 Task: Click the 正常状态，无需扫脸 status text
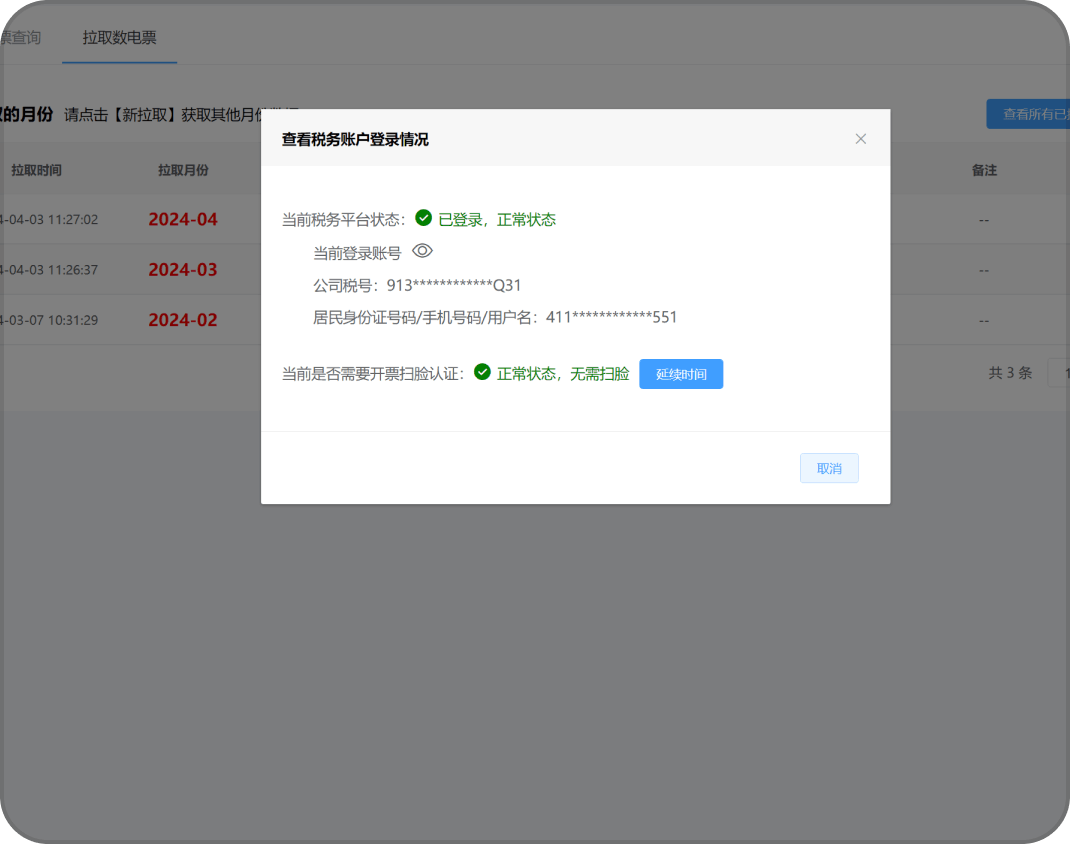click(x=563, y=374)
